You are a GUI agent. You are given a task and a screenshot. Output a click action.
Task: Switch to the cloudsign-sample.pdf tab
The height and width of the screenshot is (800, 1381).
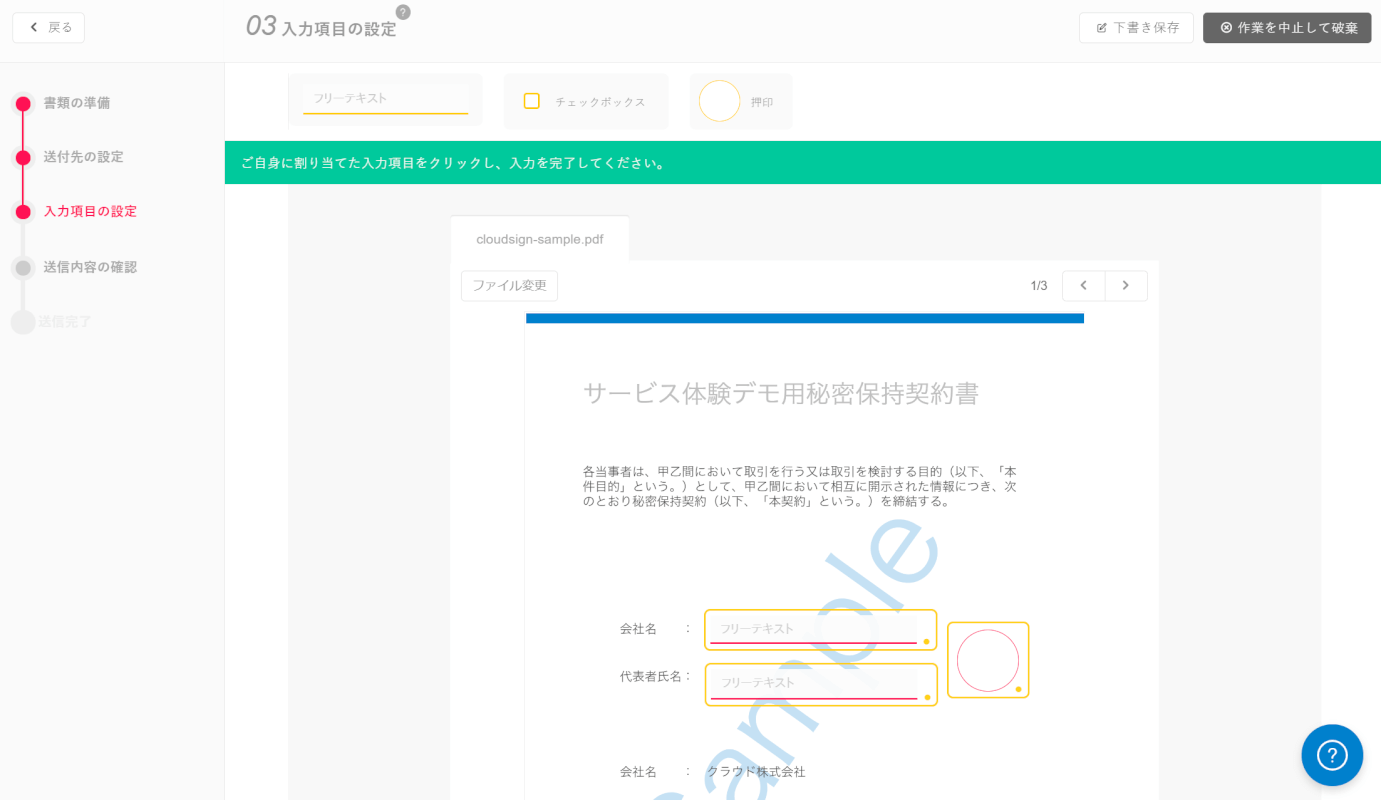pos(539,238)
